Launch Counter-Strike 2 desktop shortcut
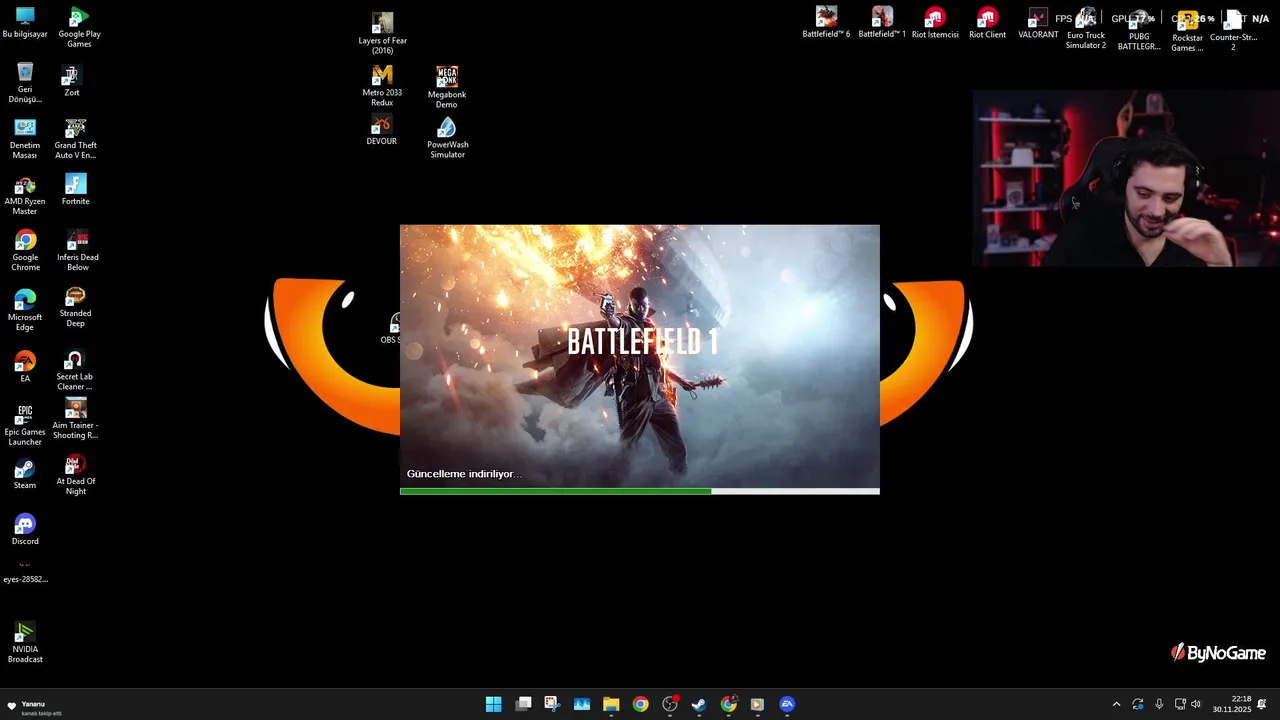The height and width of the screenshot is (720, 1280). tap(1233, 29)
